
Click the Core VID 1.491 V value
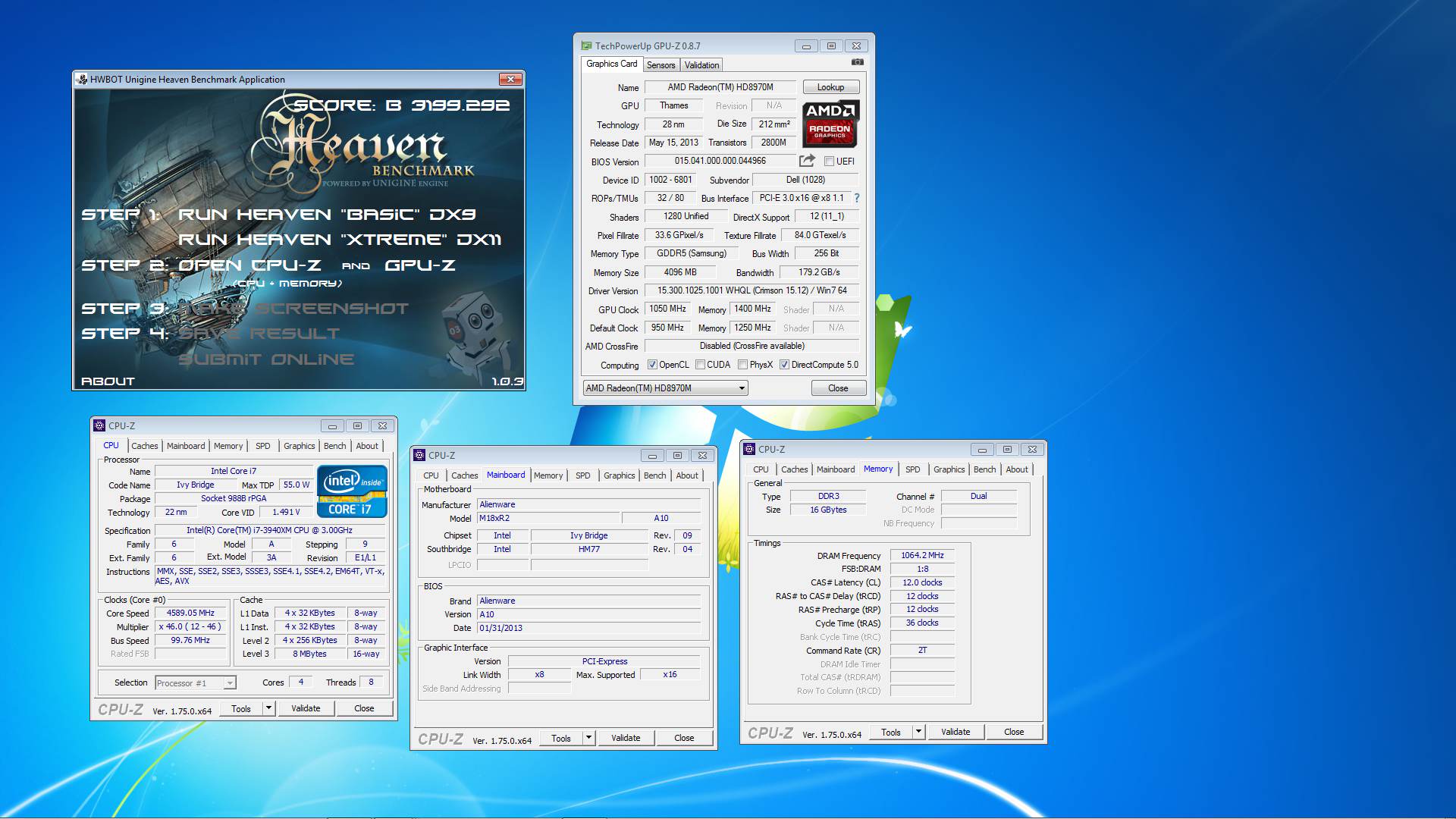coord(286,512)
